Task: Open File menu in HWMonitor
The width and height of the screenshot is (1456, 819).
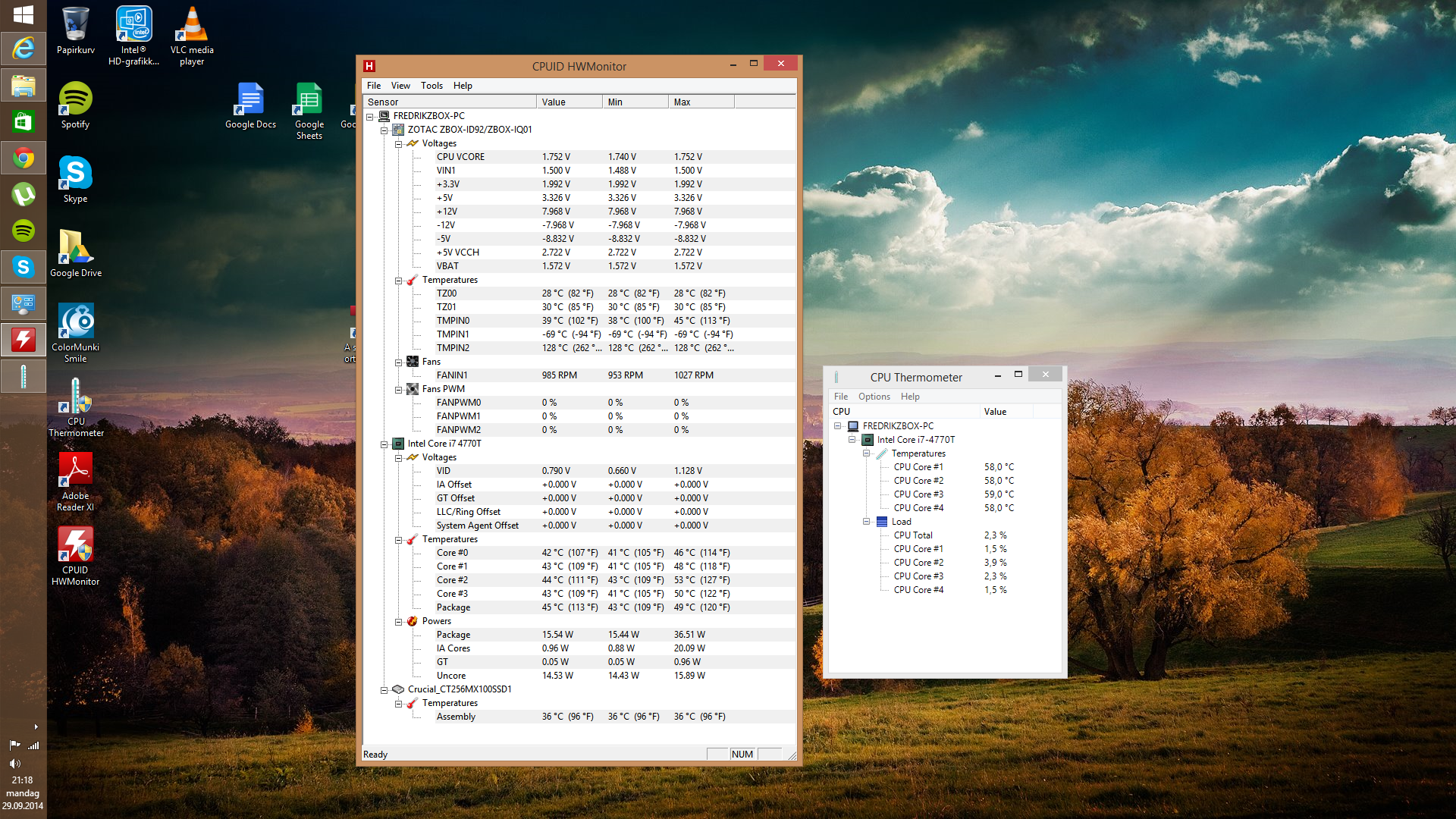Action: [374, 86]
